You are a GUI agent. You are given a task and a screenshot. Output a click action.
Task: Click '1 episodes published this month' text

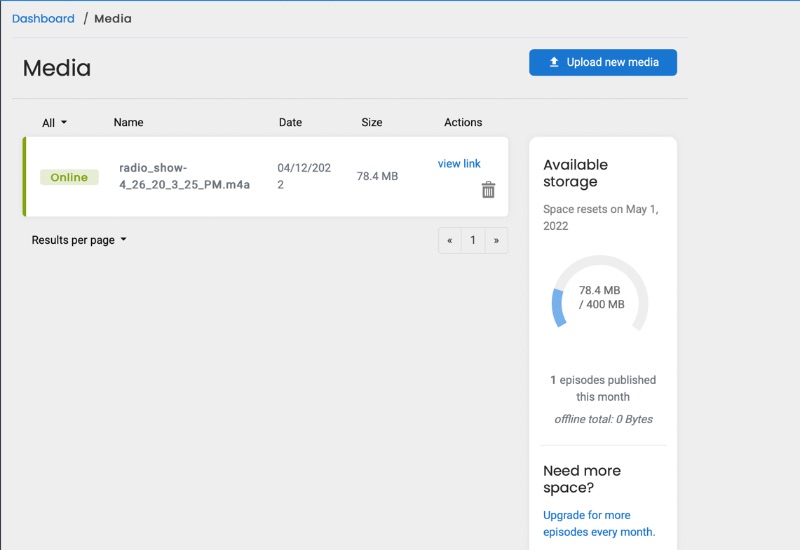(603, 388)
